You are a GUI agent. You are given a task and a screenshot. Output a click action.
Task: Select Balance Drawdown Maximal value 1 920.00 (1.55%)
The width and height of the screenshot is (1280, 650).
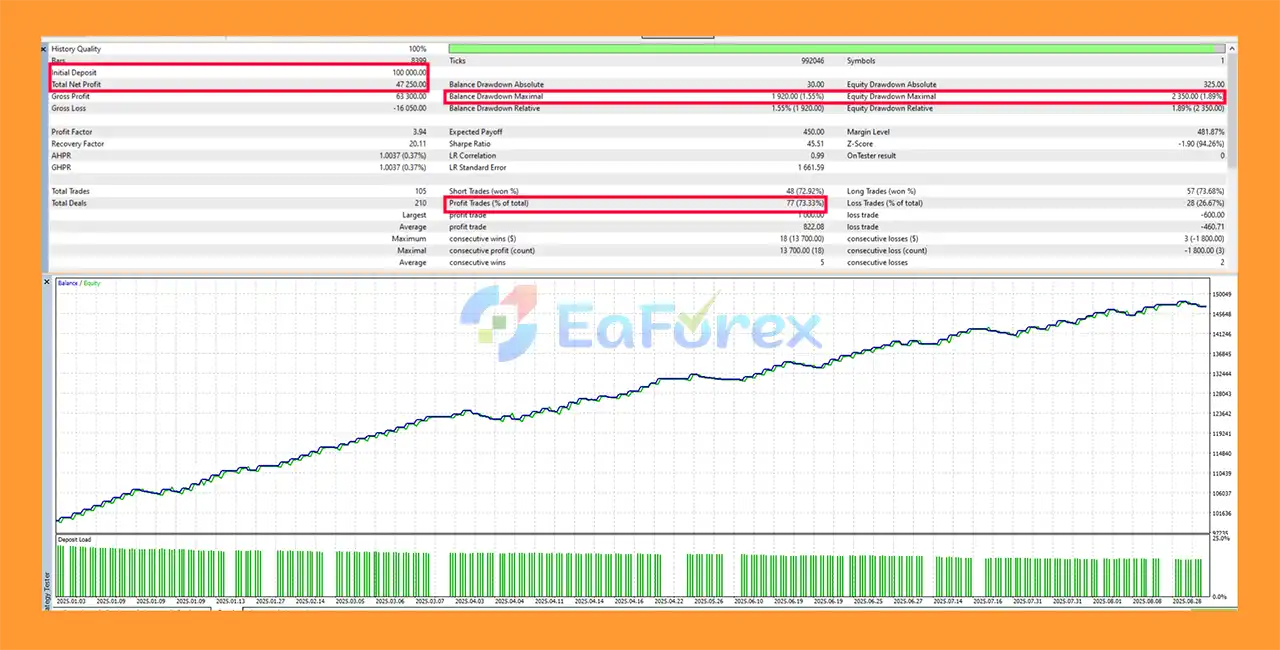coord(798,96)
